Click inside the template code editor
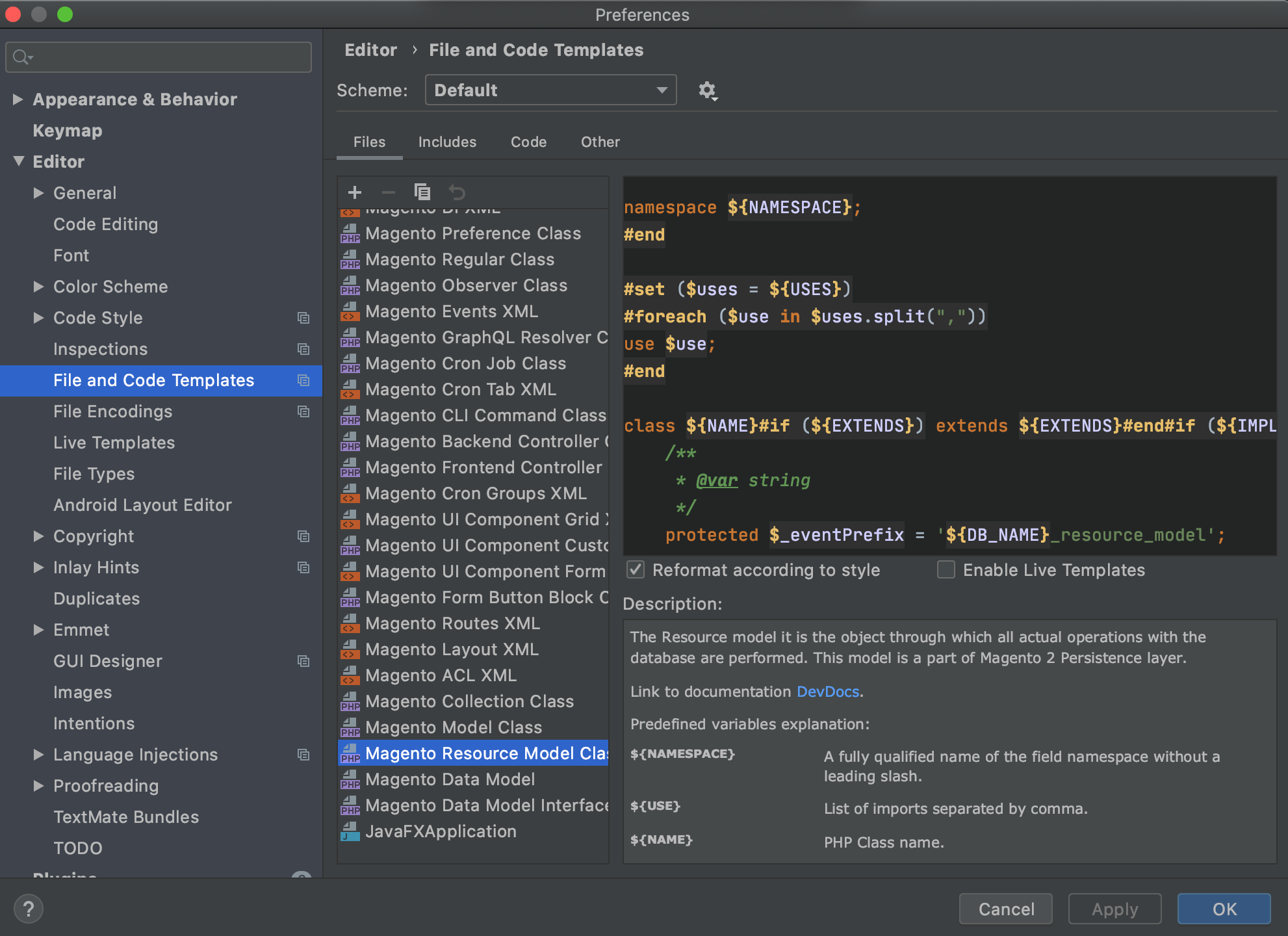This screenshot has height=936, width=1288. point(949,365)
